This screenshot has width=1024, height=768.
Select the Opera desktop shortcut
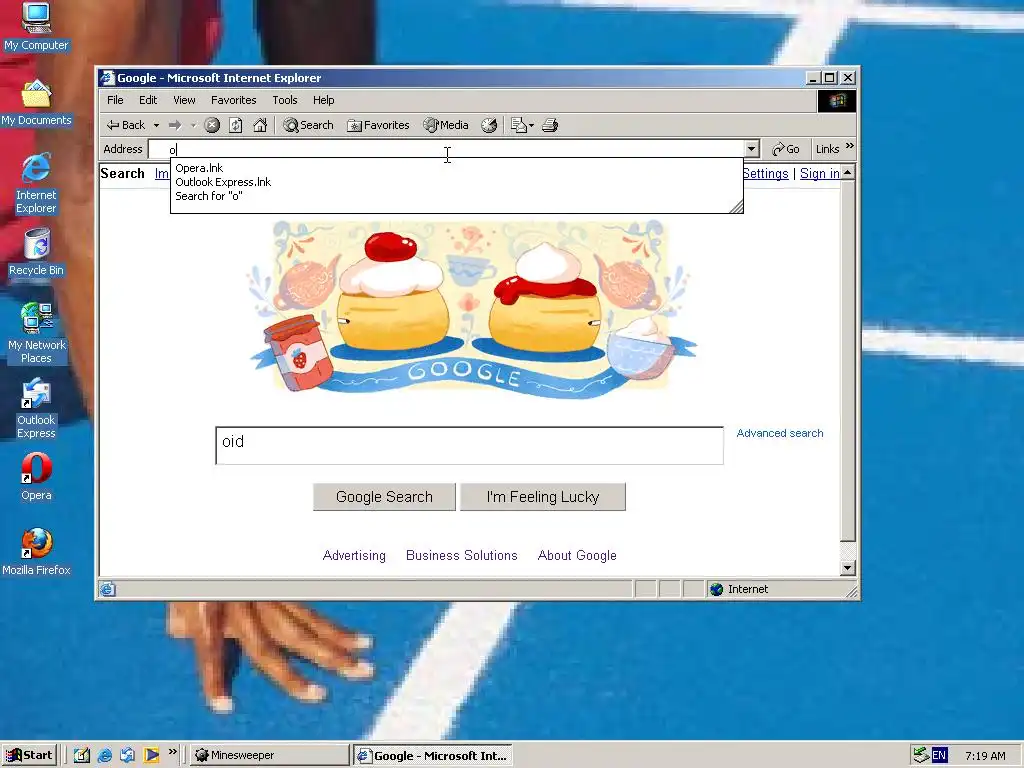(x=36, y=477)
